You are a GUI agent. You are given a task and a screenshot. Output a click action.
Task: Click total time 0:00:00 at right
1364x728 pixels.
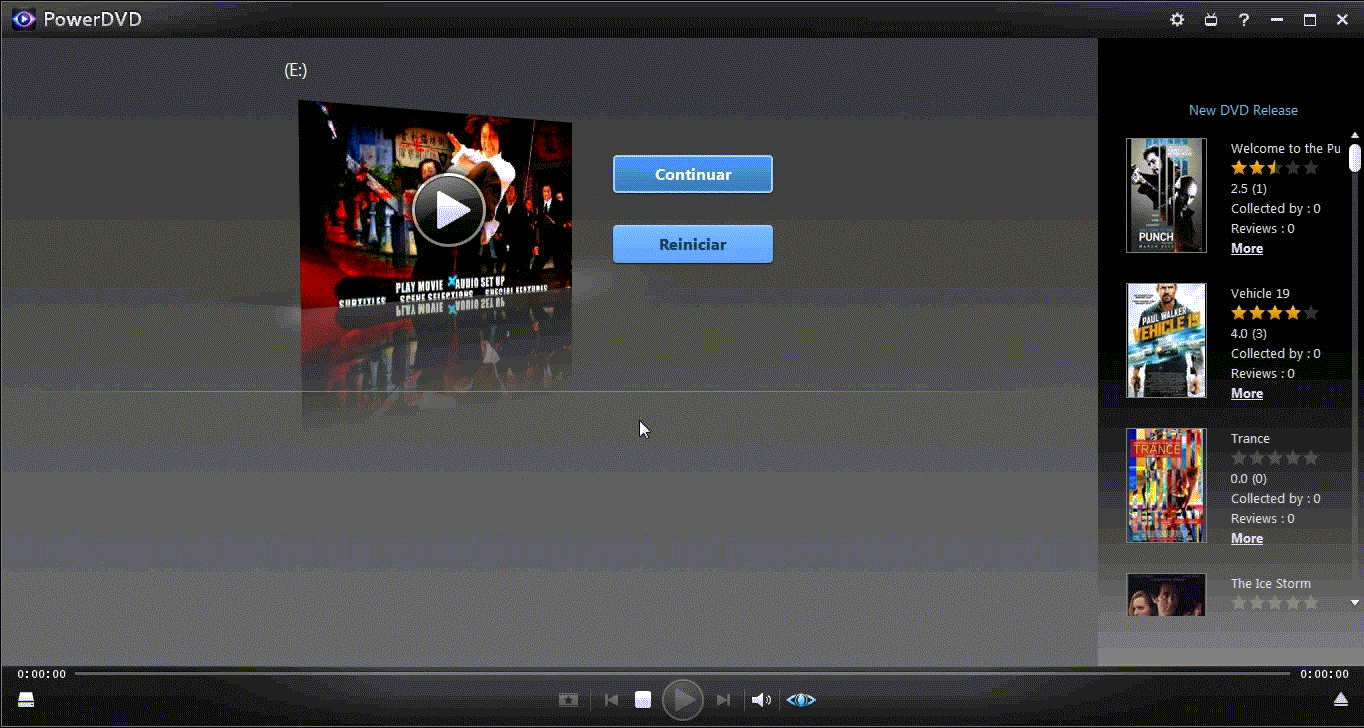tap(1324, 674)
